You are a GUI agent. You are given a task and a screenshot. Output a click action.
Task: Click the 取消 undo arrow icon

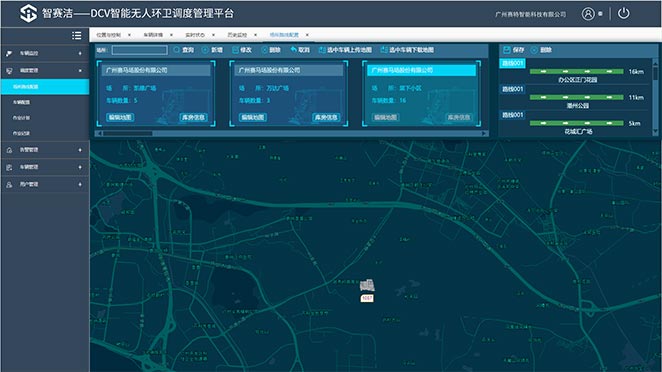click(x=293, y=50)
